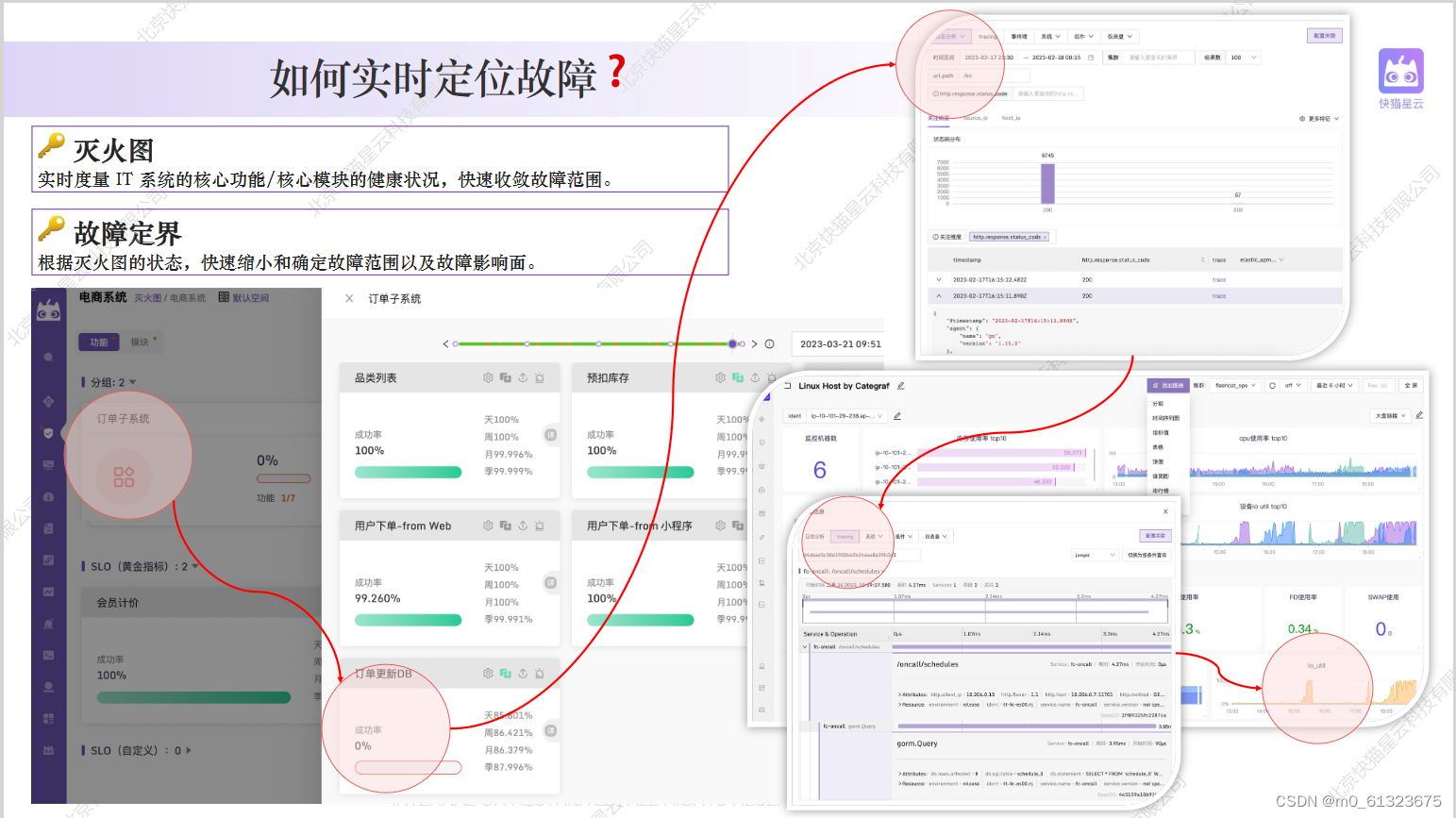The width and height of the screenshot is (1456, 818).
Task: Collapse log row 2023-02-17T16:15:11.898Z
Action: click(939, 295)
